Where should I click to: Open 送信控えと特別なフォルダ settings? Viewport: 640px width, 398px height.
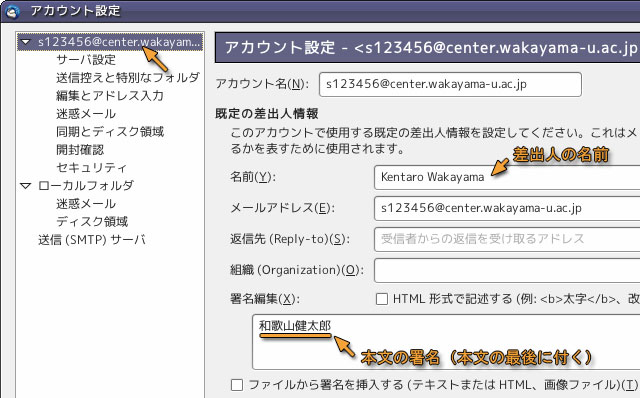pos(128,78)
